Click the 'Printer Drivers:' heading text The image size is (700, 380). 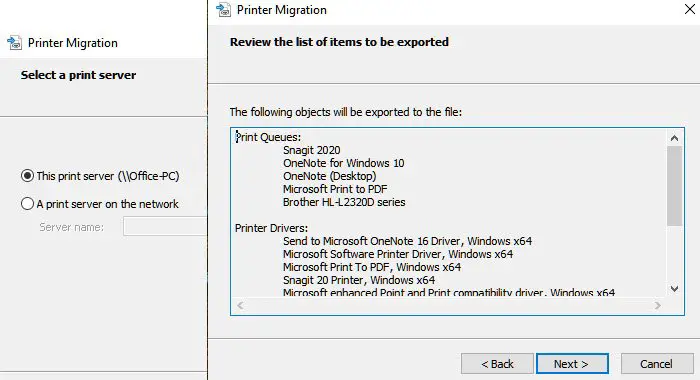[x=271, y=228]
